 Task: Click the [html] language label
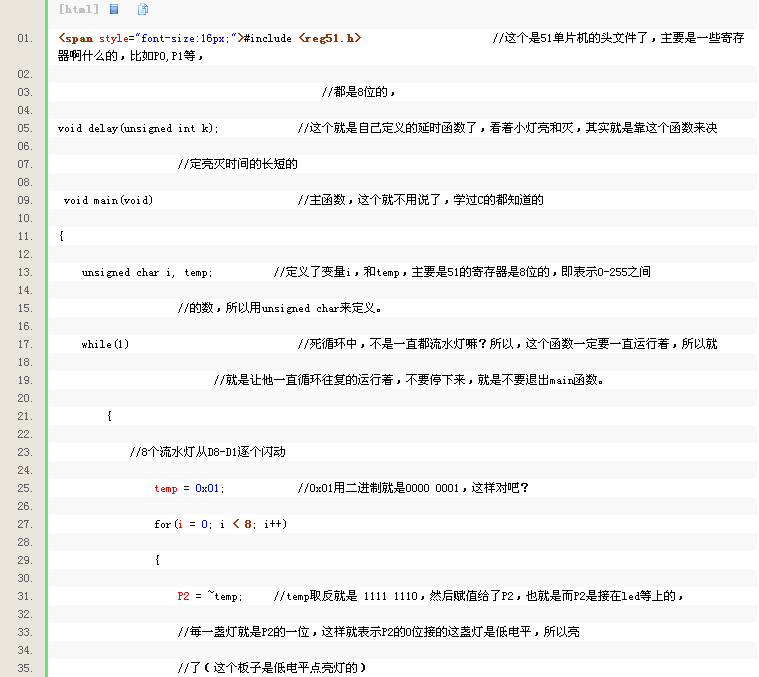(78, 9)
